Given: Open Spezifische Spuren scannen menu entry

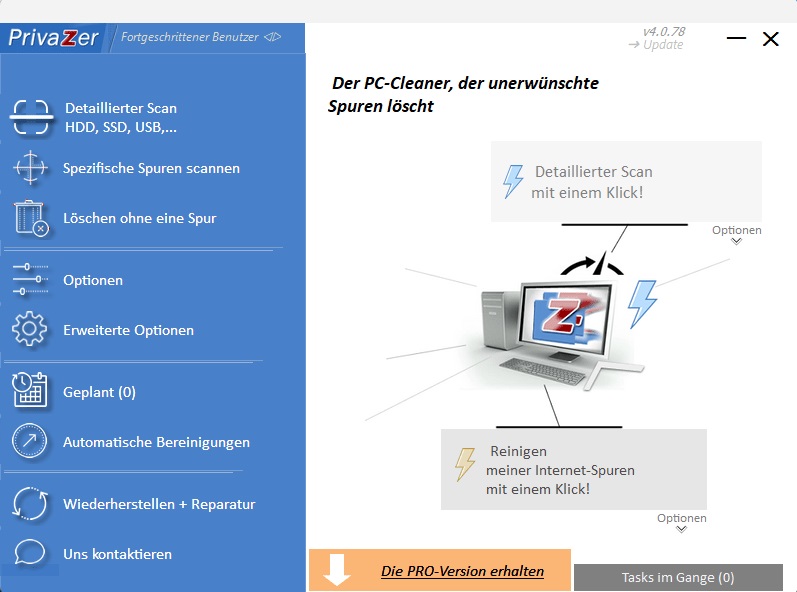Looking at the screenshot, I should [151, 168].
